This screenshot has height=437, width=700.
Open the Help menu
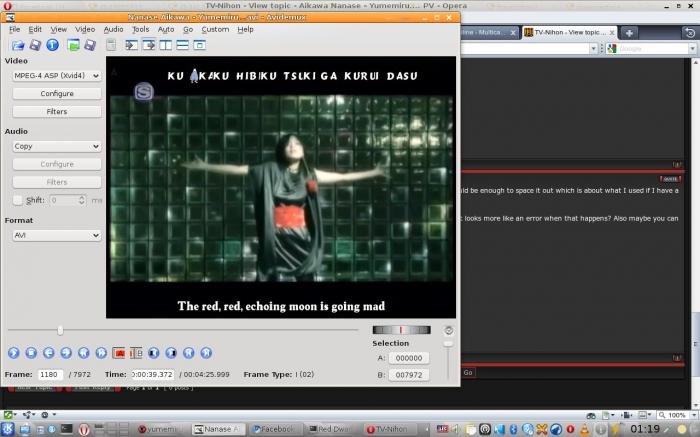(x=245, y=29)
